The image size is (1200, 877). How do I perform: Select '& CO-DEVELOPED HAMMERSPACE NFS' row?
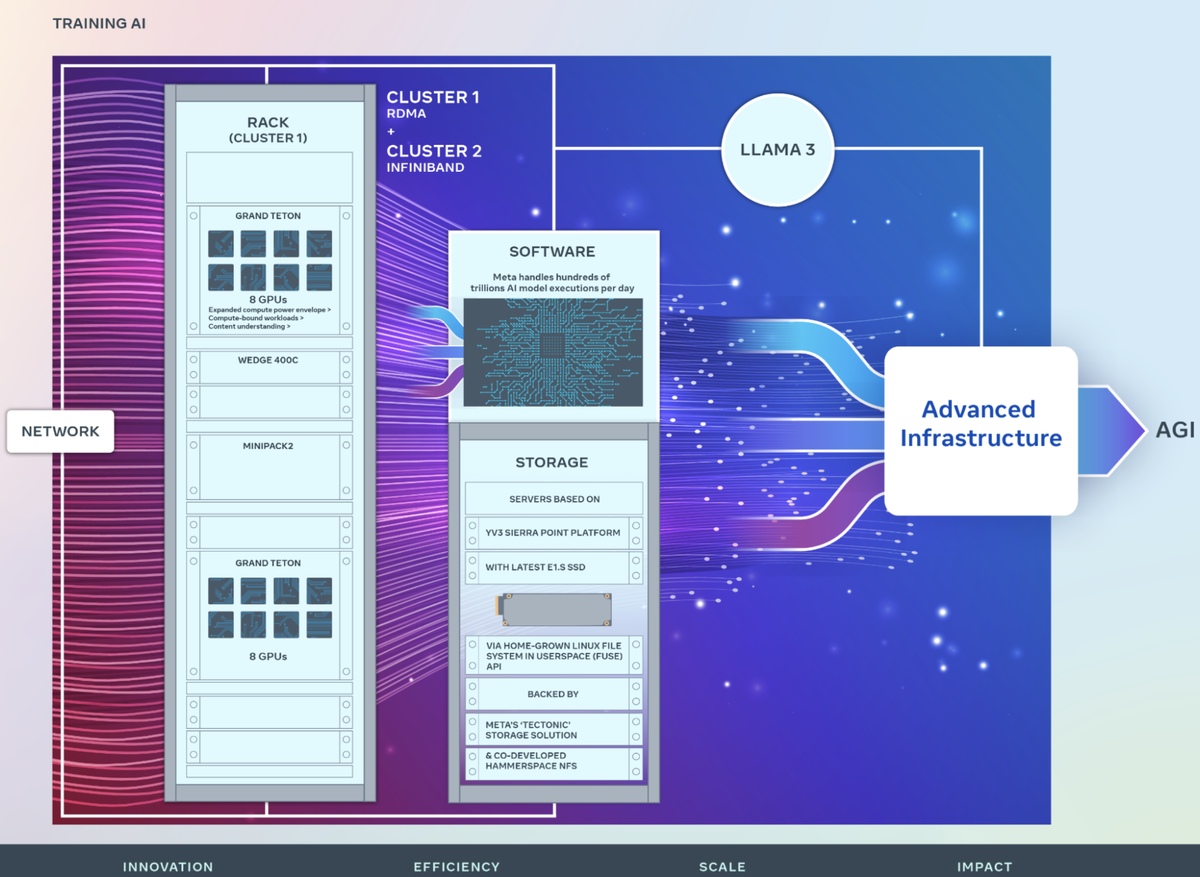pyautogui.click(x=554, y=764)
